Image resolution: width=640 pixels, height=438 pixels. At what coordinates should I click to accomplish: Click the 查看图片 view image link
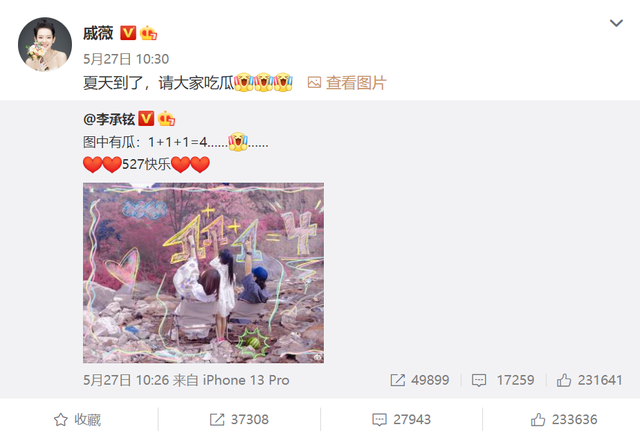[347, 83]
